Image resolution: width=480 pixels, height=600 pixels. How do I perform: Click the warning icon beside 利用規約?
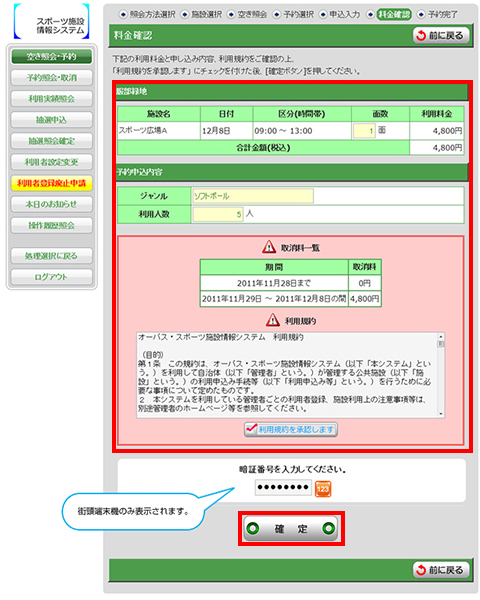pos(273,320)
